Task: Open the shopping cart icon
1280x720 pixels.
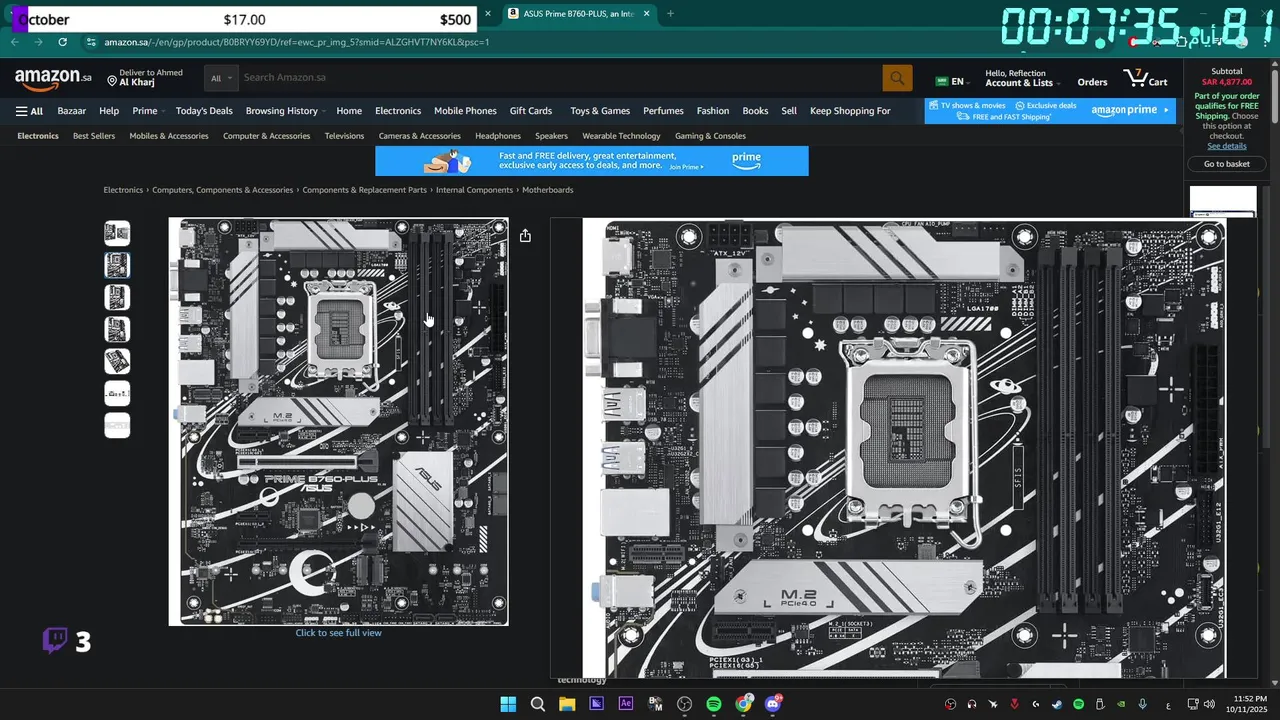Action: coord(1145,78)
